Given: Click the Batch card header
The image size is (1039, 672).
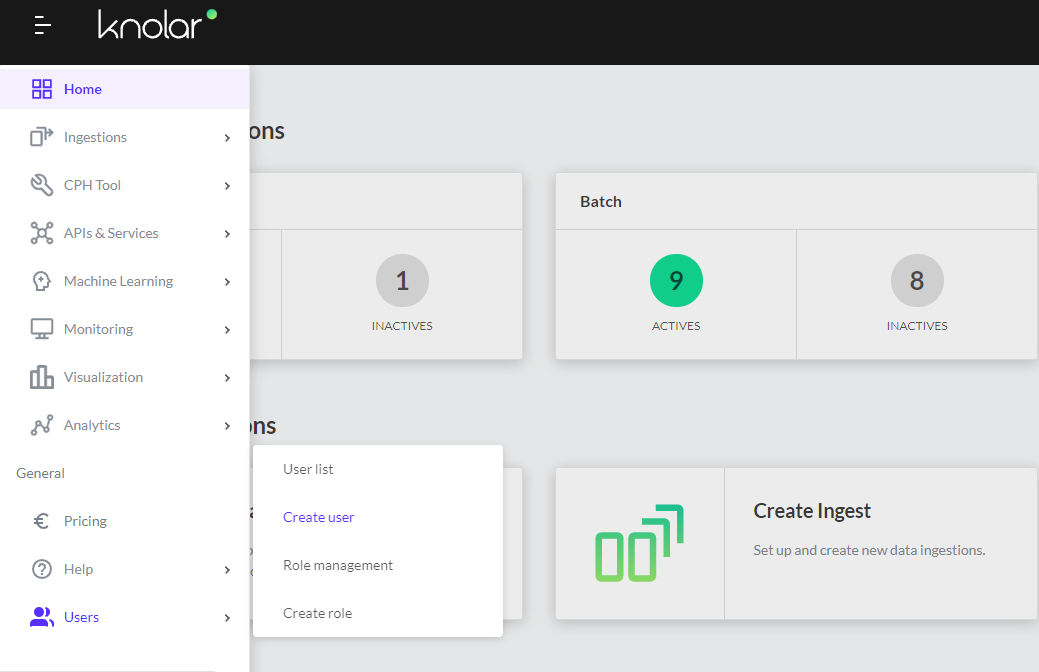Looking at the screenshot, I should point(796,201).
